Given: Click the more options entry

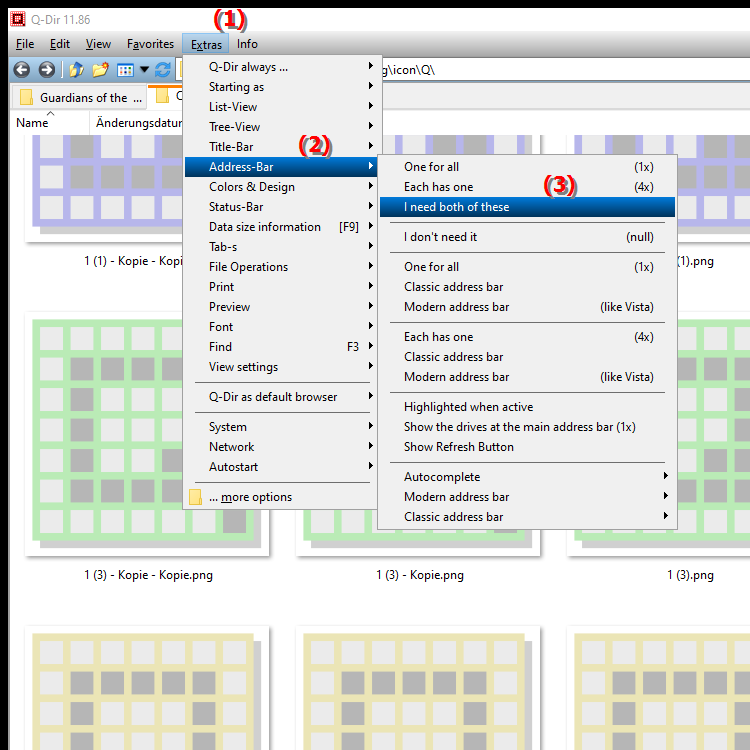Looking at the screenshot, I should click(281, 497).
